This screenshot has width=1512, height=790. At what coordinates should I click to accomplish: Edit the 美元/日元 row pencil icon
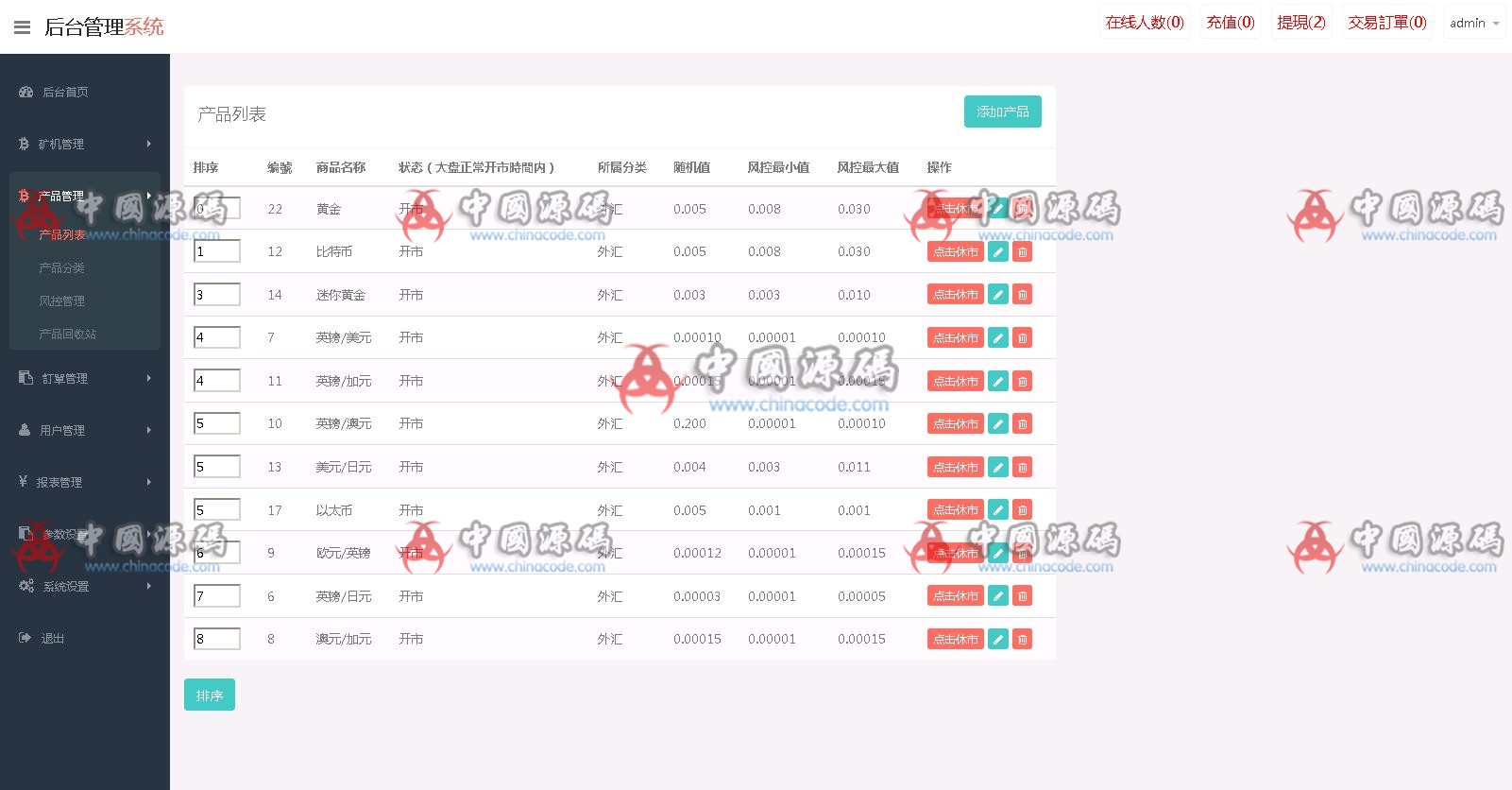pyautogui.click(x=998, y=467)
